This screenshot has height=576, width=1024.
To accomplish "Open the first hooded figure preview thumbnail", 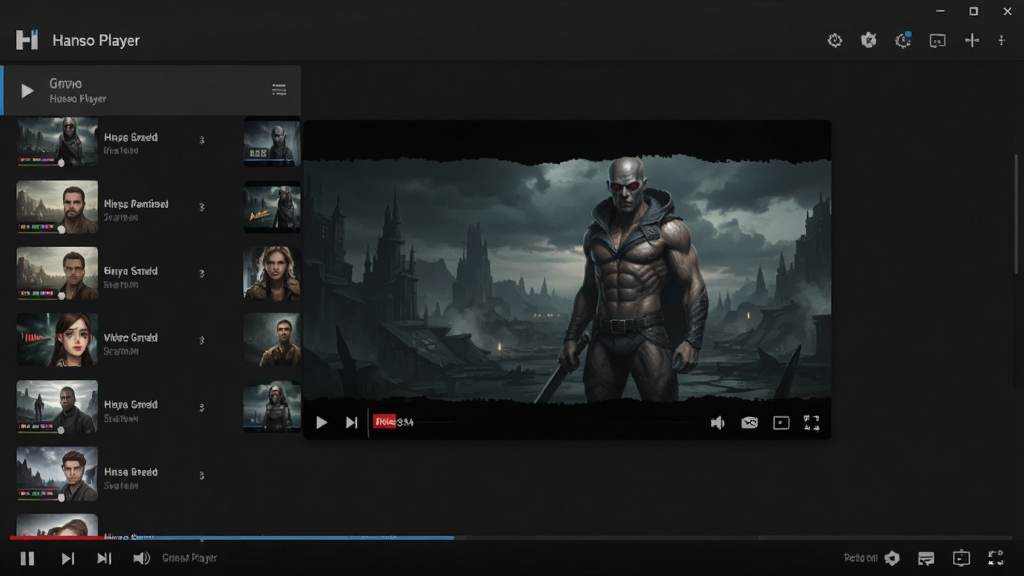I will 272,141.
